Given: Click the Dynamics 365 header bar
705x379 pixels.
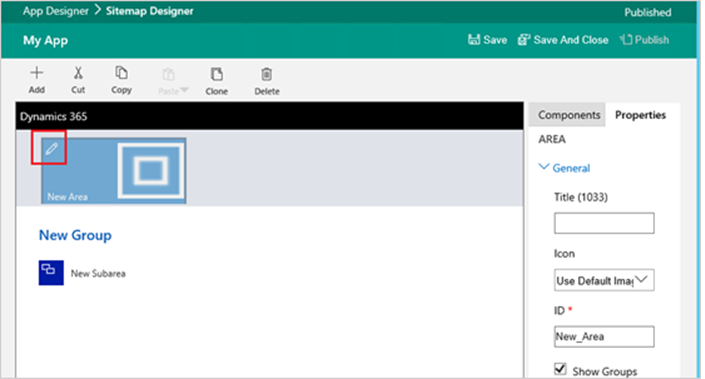Looking at the screenshot, I should pos(270,116).
